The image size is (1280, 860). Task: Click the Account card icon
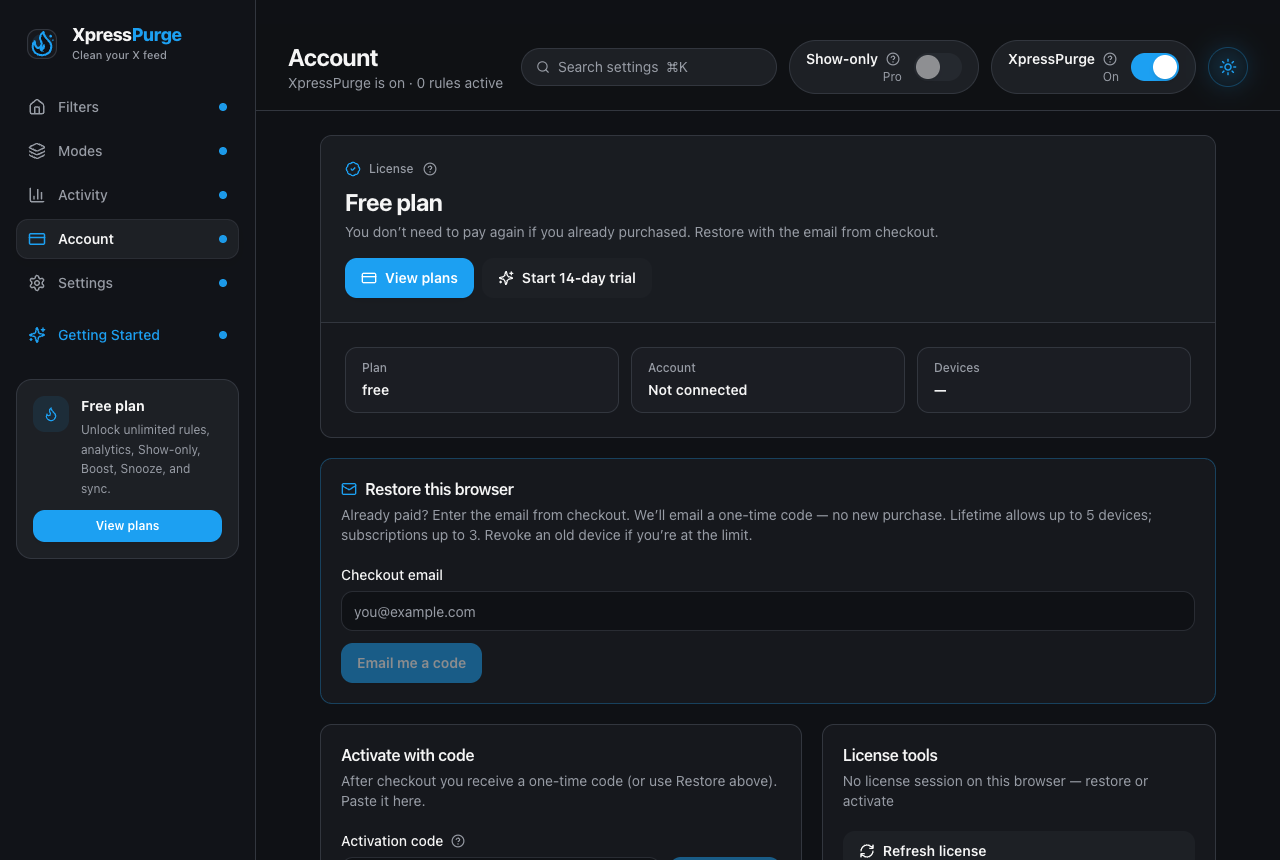(37, 239)
